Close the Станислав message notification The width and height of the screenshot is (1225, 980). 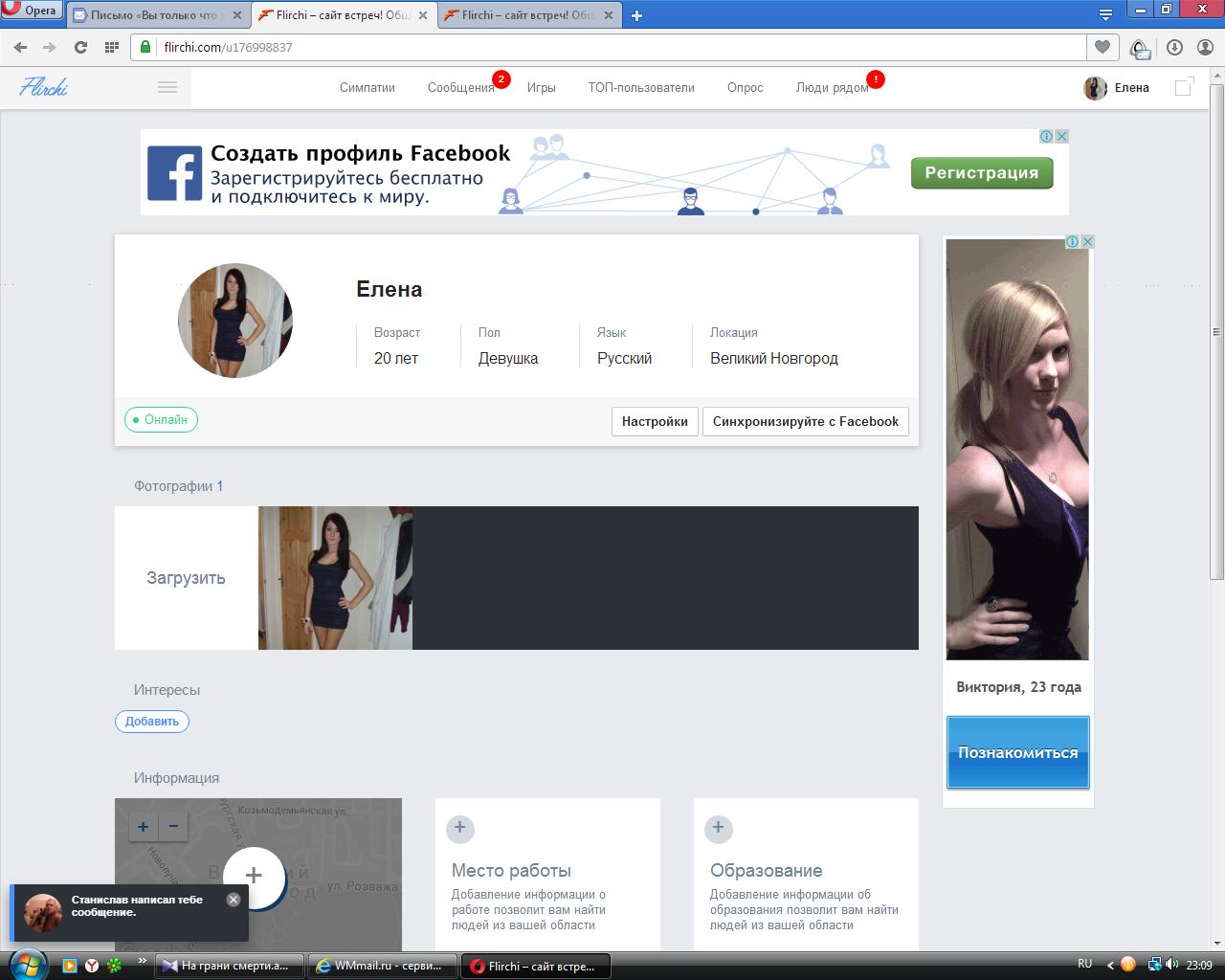pyautogui.click(x=234, y=900)
